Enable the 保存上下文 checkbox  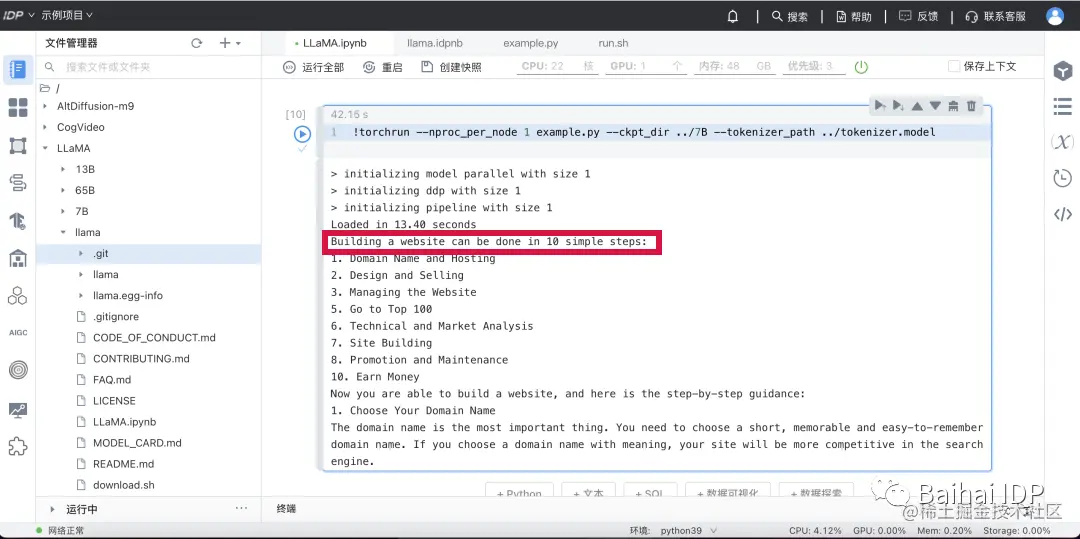point(954,67)
